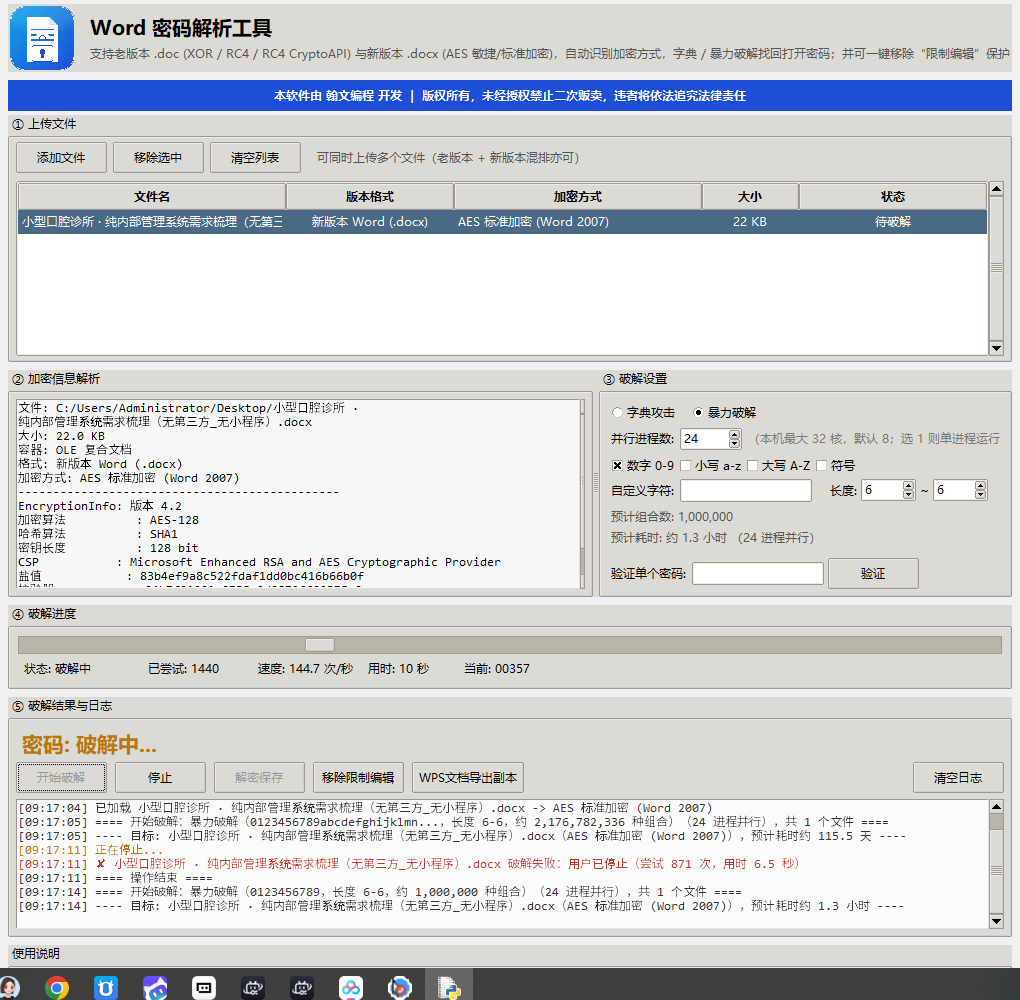Click the 清空列表 button
Screen dimensions: 1020x1000
(255, 157)
